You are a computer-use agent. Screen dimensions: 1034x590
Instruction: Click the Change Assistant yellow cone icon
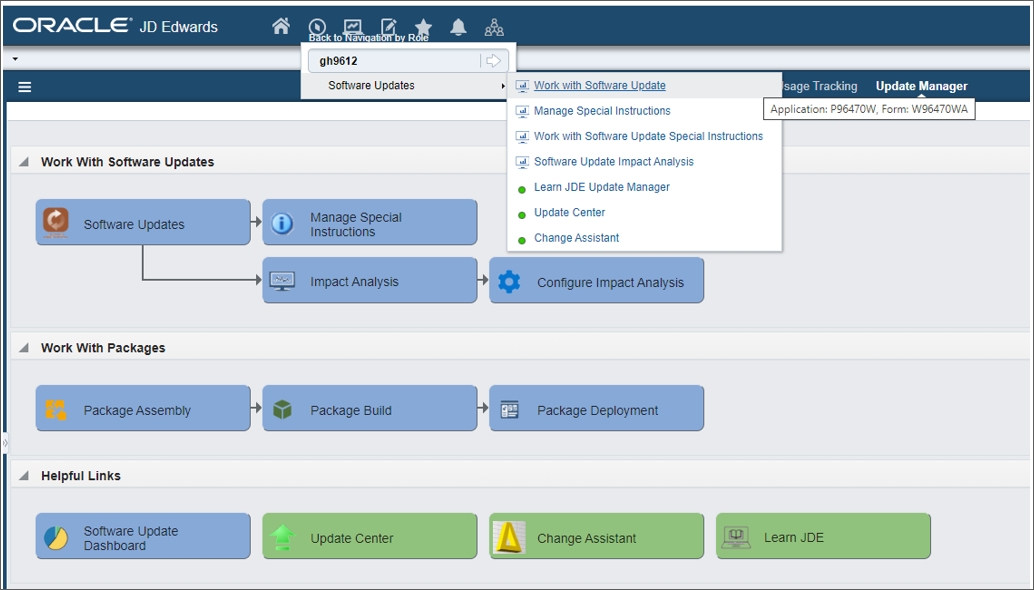[x=509, y=537]
